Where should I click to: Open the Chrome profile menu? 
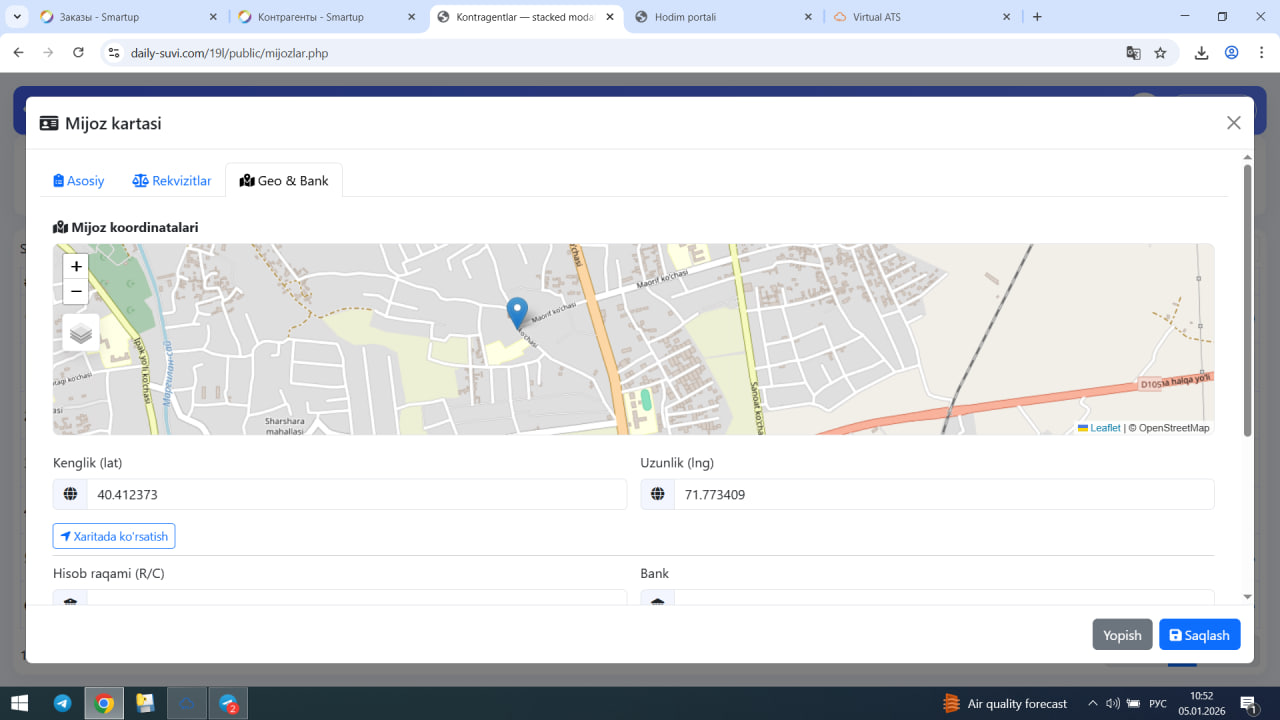click(x=1232, y=53)
